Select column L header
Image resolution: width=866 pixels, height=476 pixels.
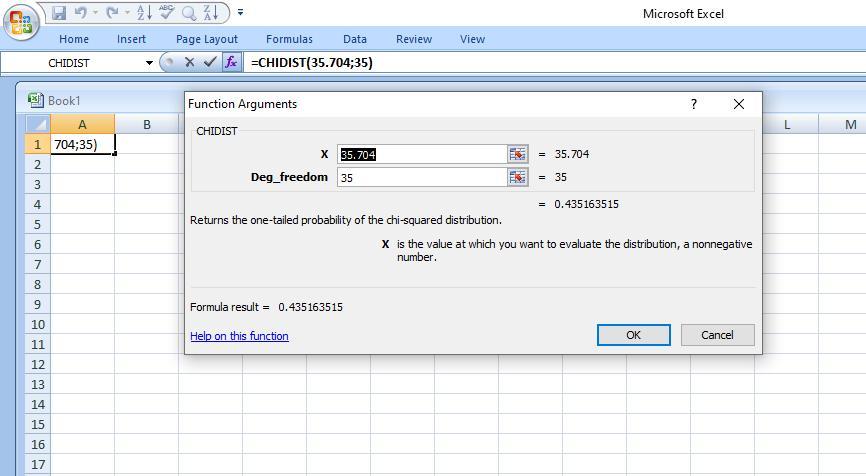pos(786,124)
